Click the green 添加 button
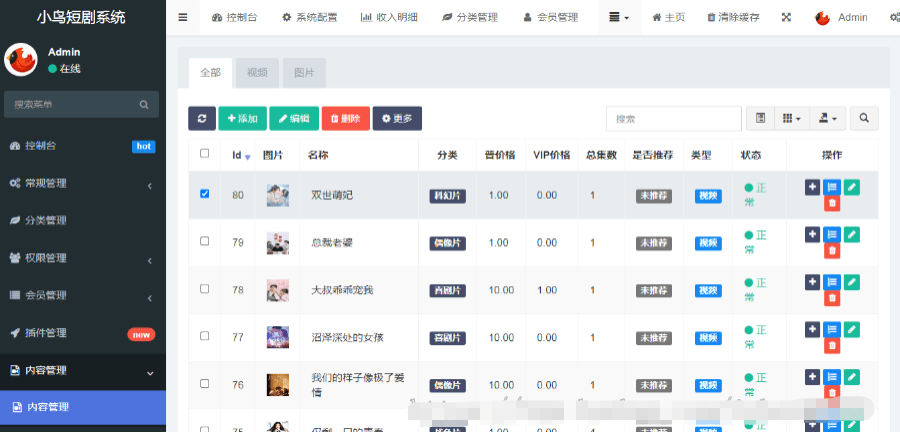 pyautogui.click(x=241, y=118)
